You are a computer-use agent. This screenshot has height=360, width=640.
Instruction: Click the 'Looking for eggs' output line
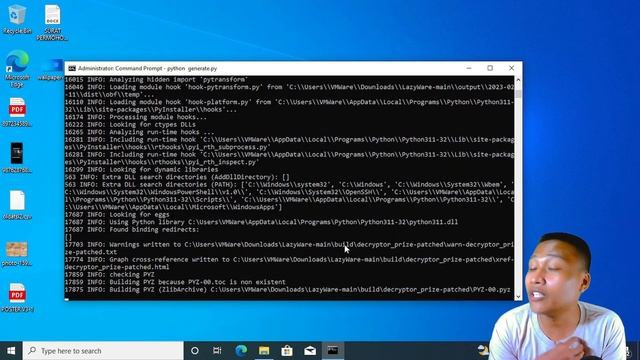coord(117,215)
